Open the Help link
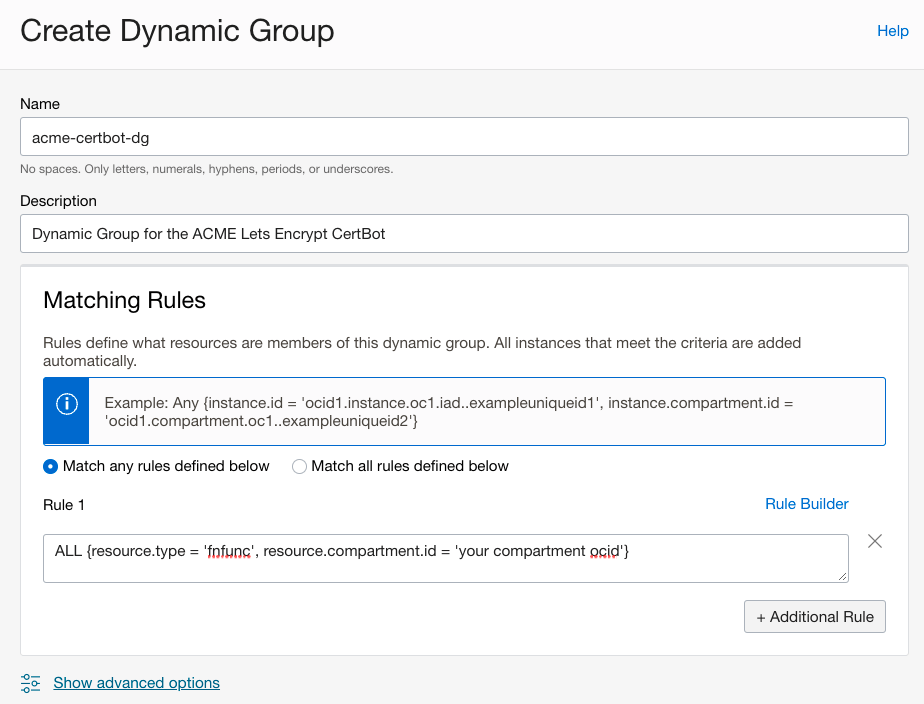 tap(892, 31)
